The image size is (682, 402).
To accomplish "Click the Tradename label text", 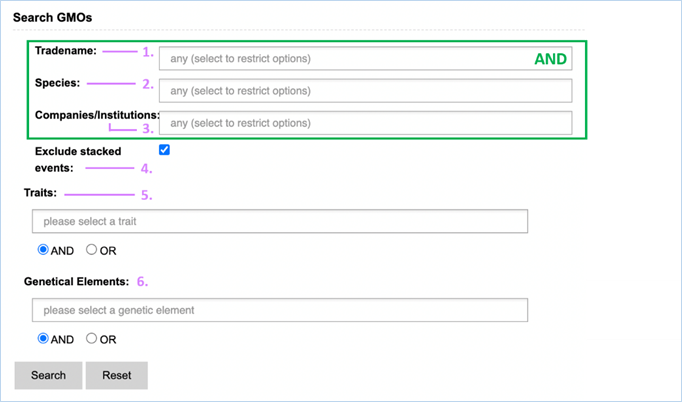I will pyautogui.click(x=67, y=50).
